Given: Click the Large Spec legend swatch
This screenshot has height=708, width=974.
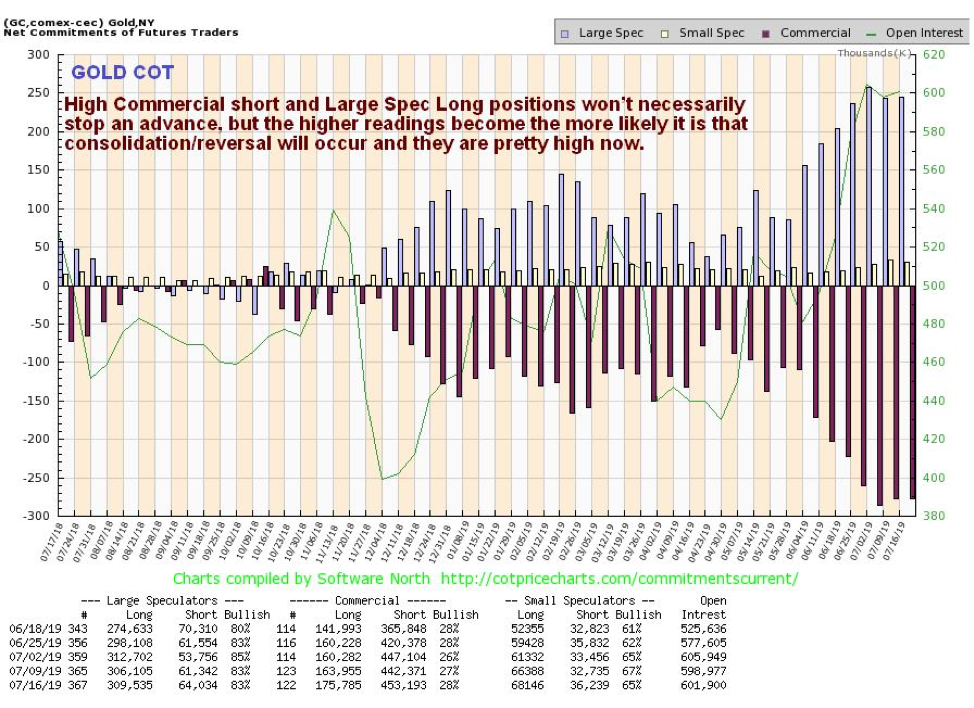Looking at the screenshot, I should 565,34.
